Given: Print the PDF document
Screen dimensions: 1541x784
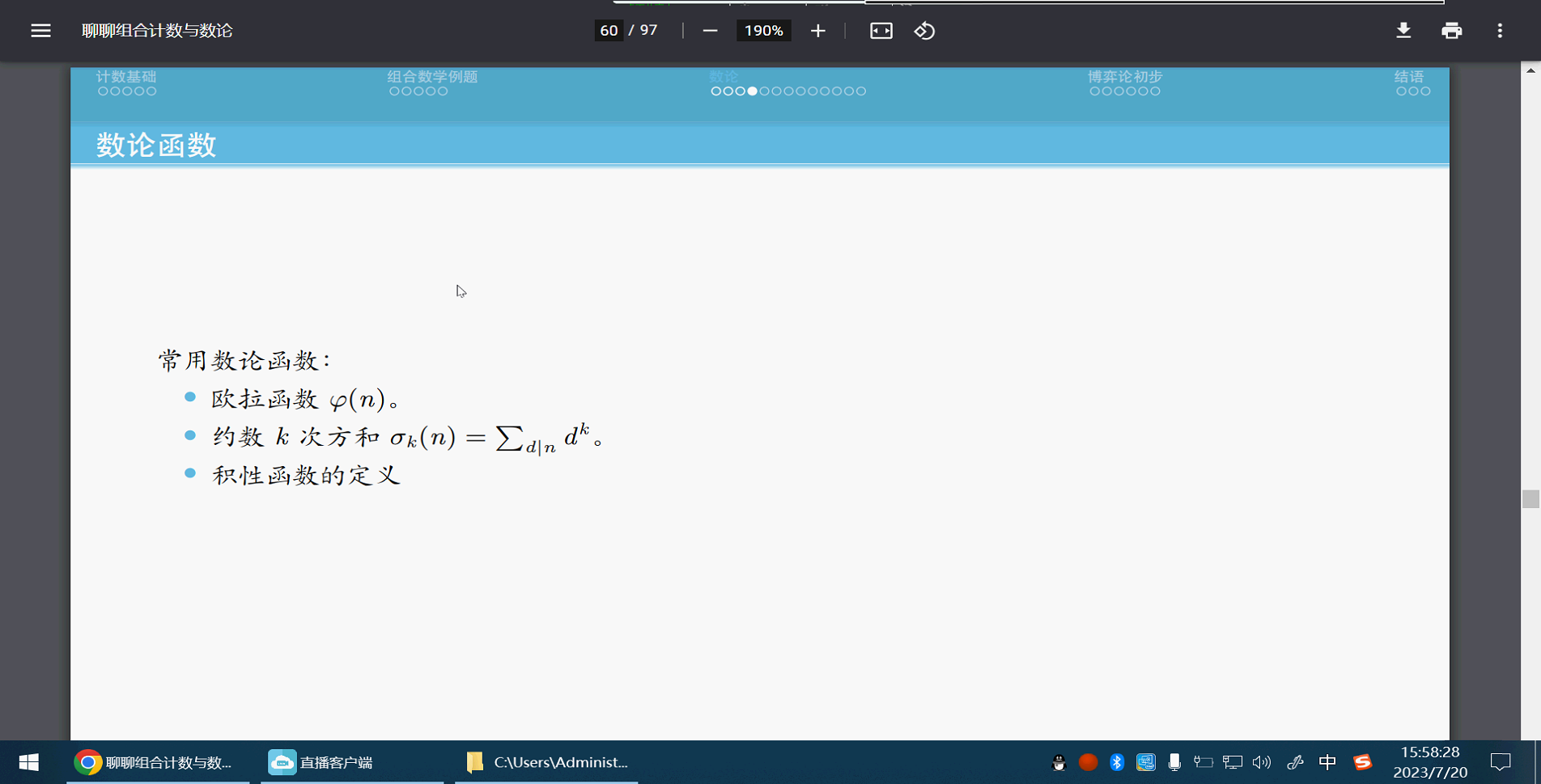Looking at the screenshot, I should [1451, 31].
